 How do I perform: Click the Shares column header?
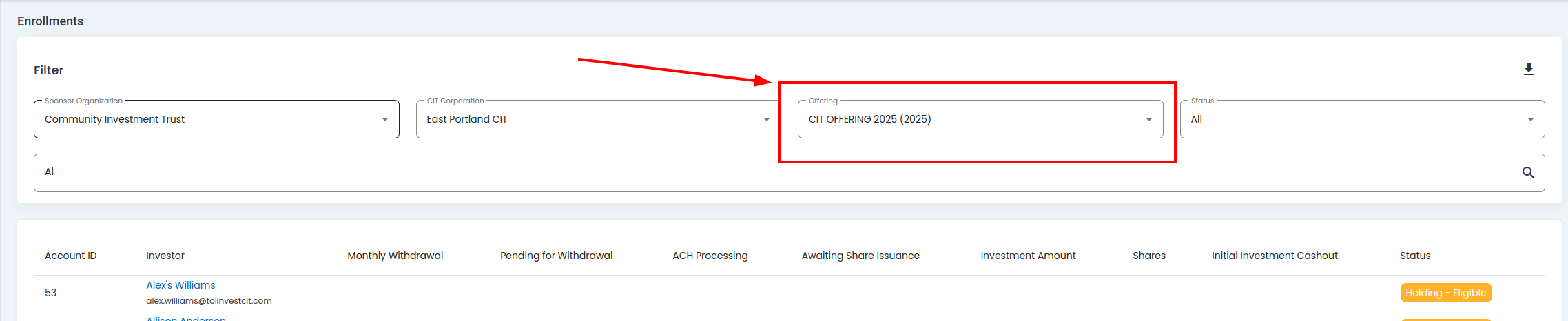(x=1149, y=256)
